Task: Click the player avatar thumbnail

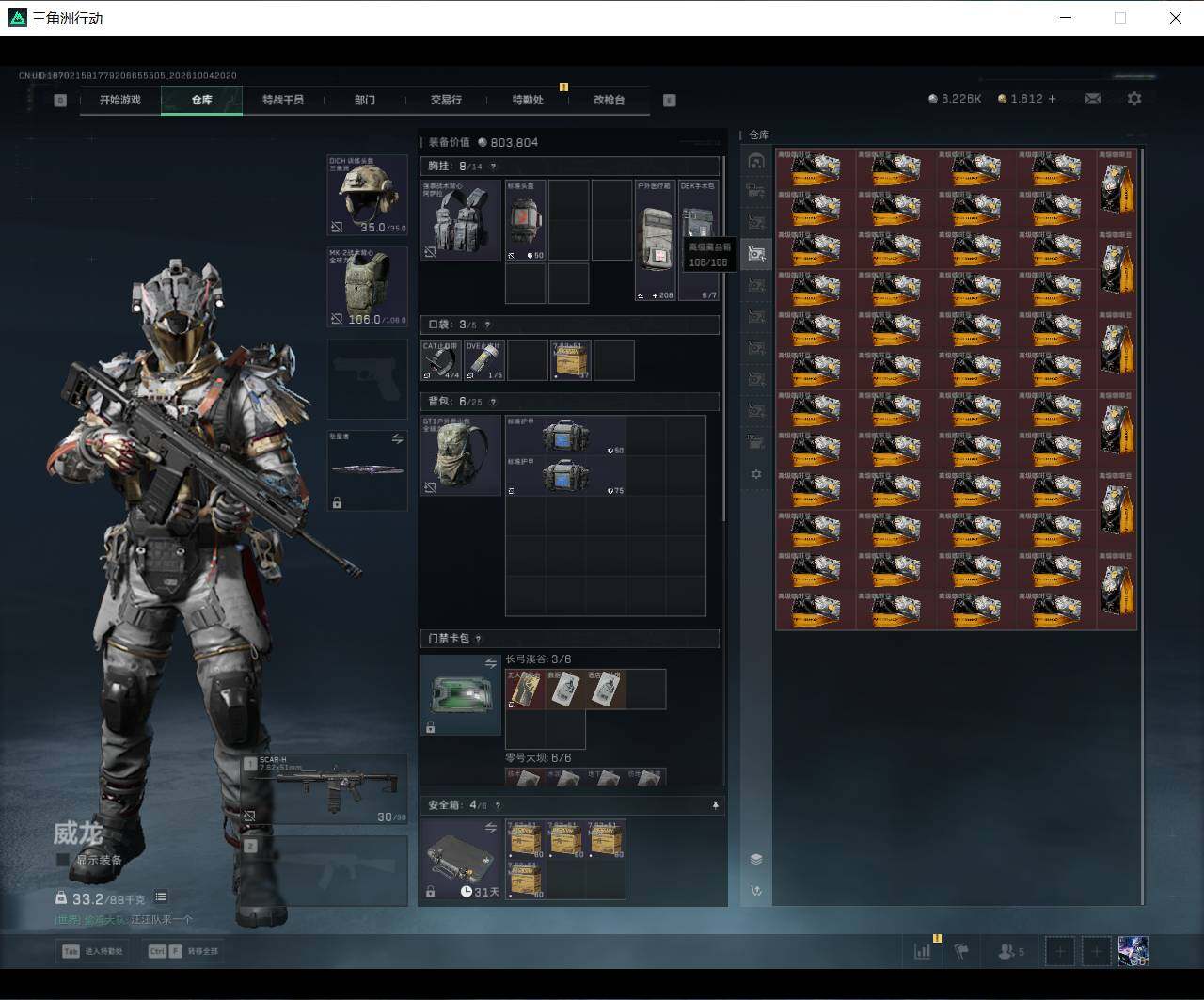Action: pyautogui.click(x=1133, y=951)
